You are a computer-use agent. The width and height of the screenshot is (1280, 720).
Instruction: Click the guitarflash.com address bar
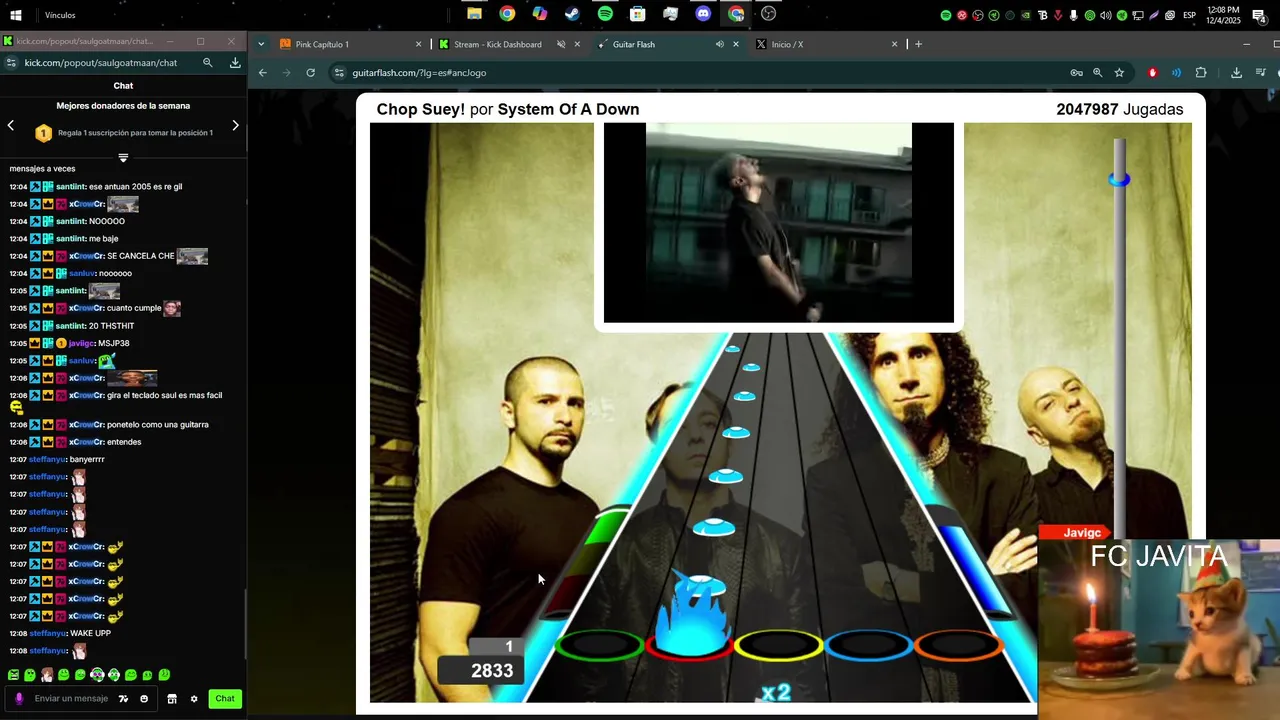click(x=700, y=73)
